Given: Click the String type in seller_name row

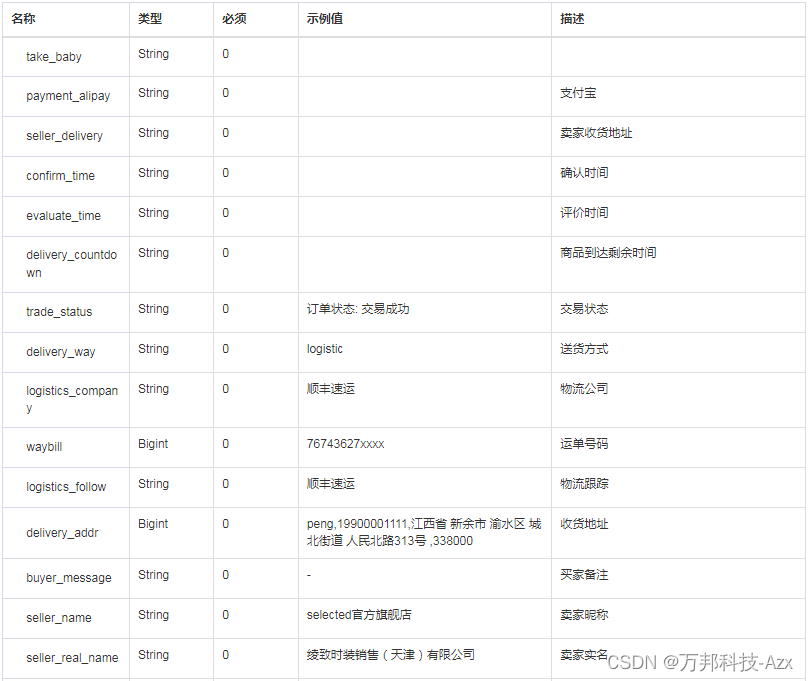Looking at the screenshot, I should [x=154, y=615].
